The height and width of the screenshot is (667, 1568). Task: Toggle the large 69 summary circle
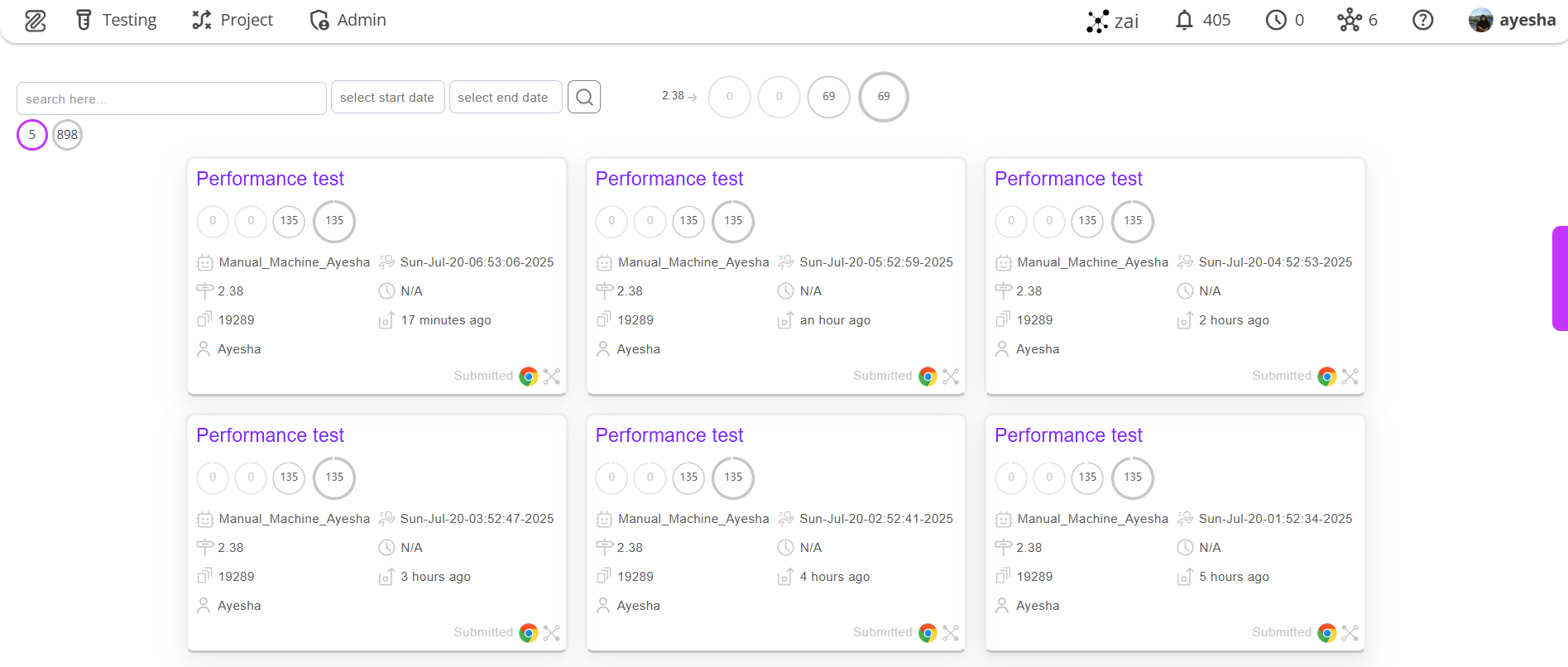pos(884,97)
